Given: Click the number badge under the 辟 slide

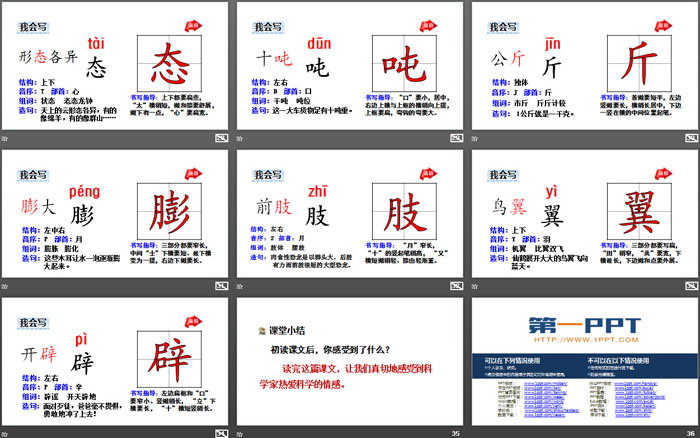Looking at the screenshot, I should [221, 434].
